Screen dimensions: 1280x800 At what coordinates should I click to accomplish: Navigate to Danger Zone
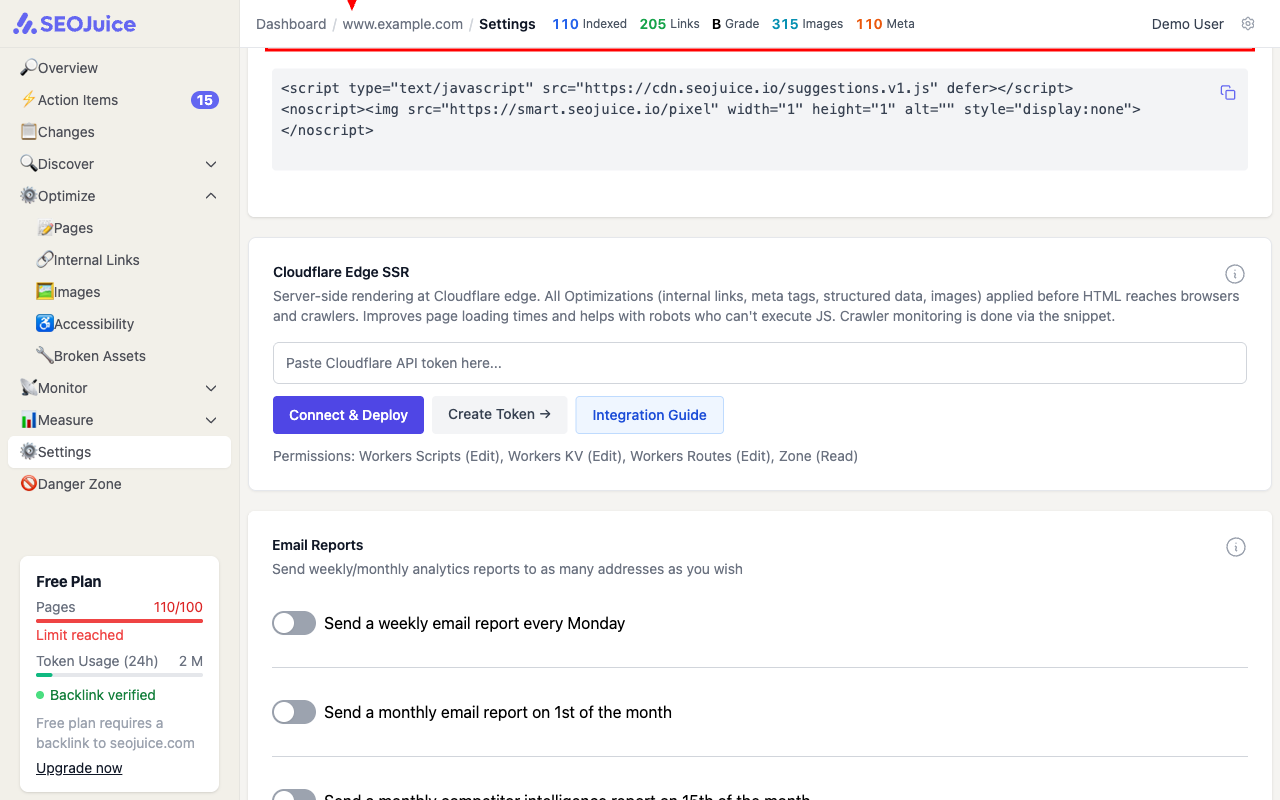tap(119, 484)
